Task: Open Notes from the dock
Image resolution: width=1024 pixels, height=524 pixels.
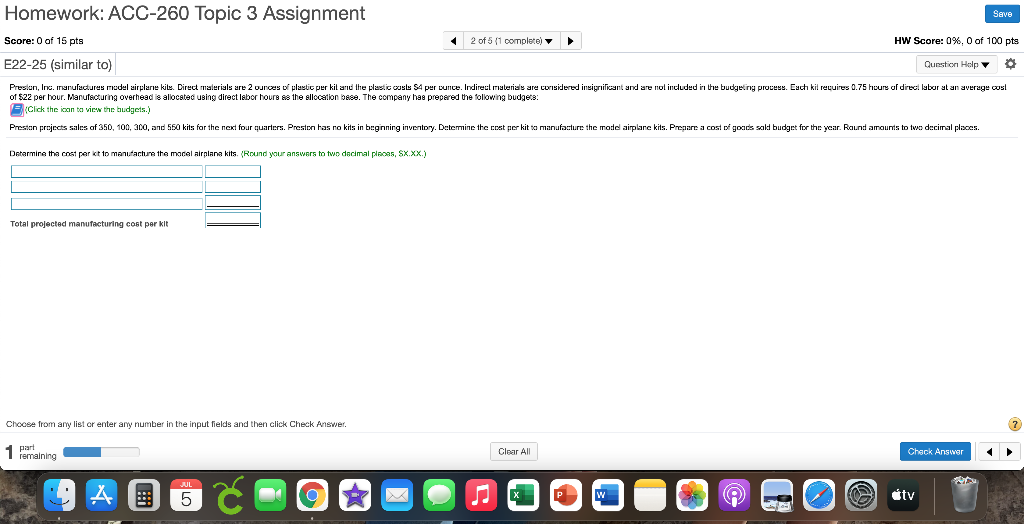Action: click(x=650, y=495)
